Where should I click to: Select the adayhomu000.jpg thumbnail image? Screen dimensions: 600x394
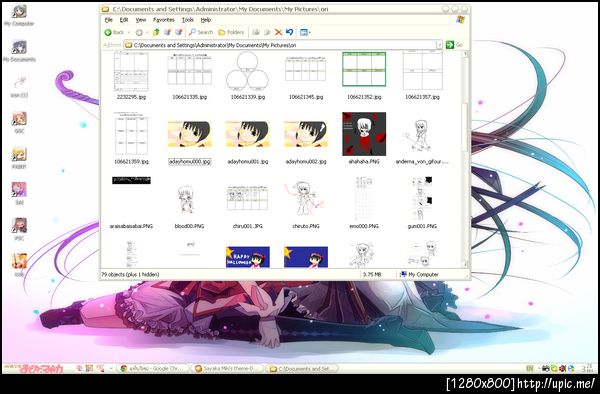[x=189, y=134]
